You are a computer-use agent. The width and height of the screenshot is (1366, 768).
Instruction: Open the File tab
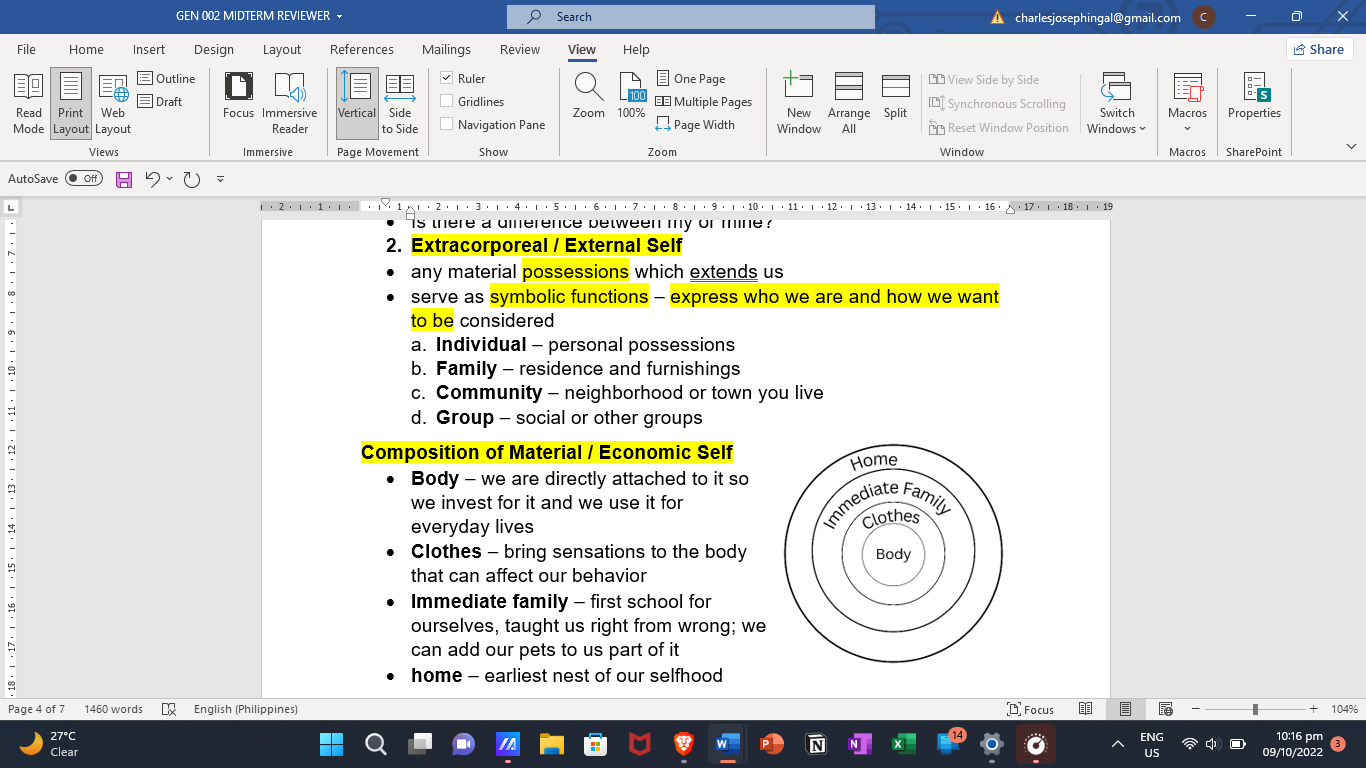26,49
